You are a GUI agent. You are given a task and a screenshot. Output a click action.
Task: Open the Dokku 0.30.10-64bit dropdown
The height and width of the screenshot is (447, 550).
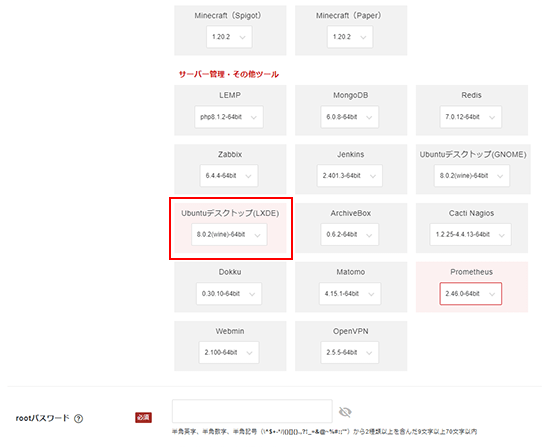[229, 293]
